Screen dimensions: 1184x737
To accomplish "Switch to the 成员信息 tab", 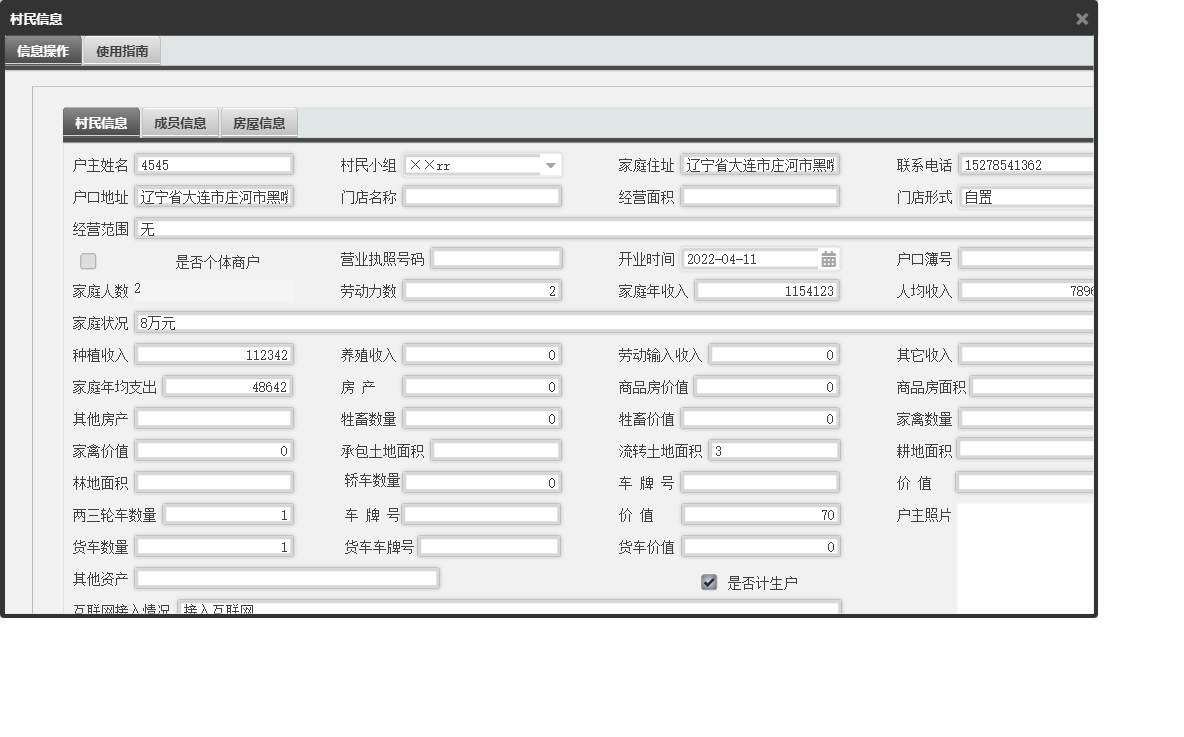I will pos(179,122).
